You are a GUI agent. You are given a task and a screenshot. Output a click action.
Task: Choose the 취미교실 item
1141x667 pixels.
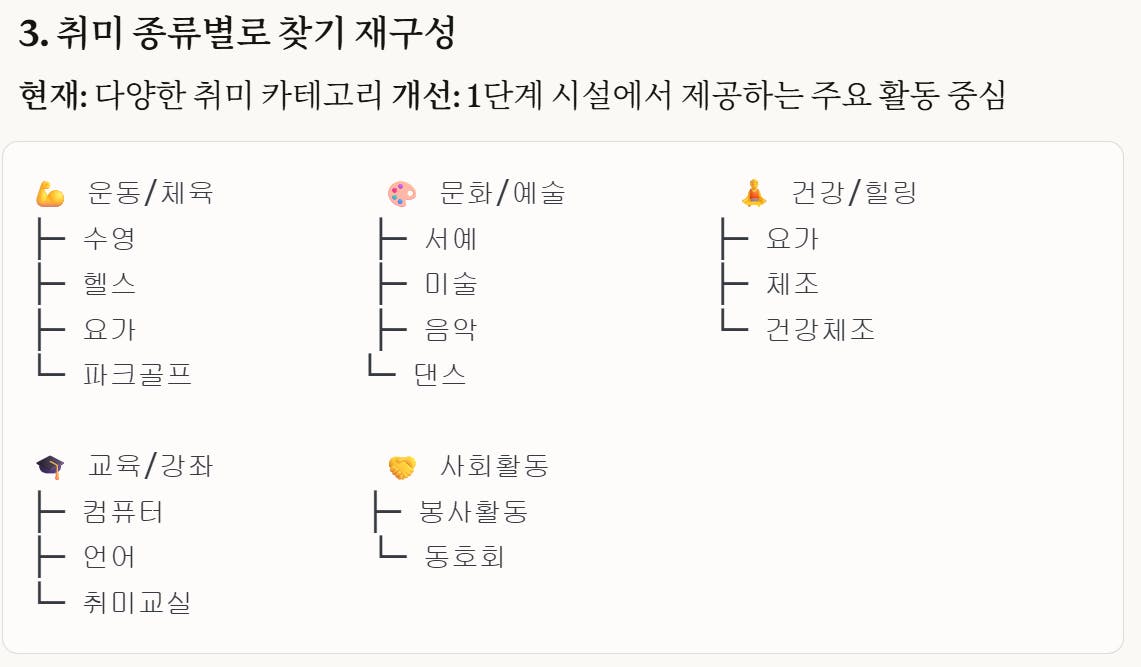pos(138,602)
